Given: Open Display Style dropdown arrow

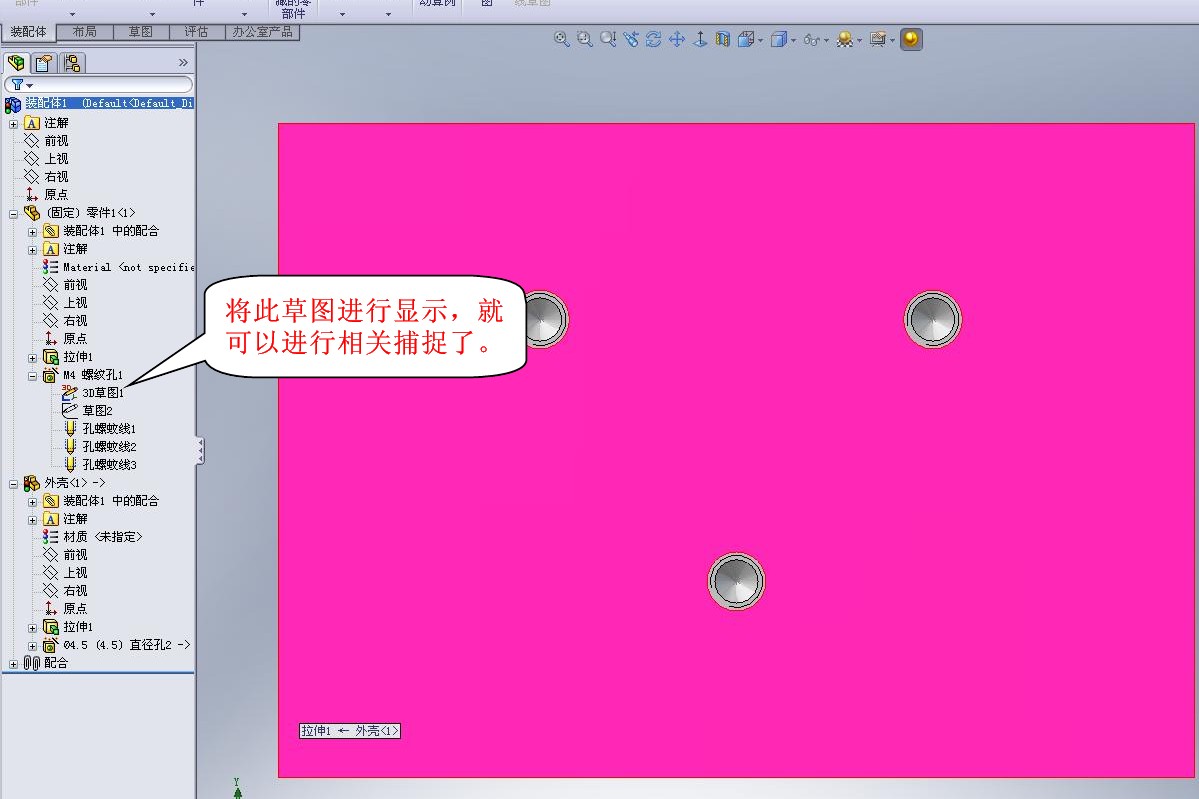Looking at the screenshot, I should (793, 41).
